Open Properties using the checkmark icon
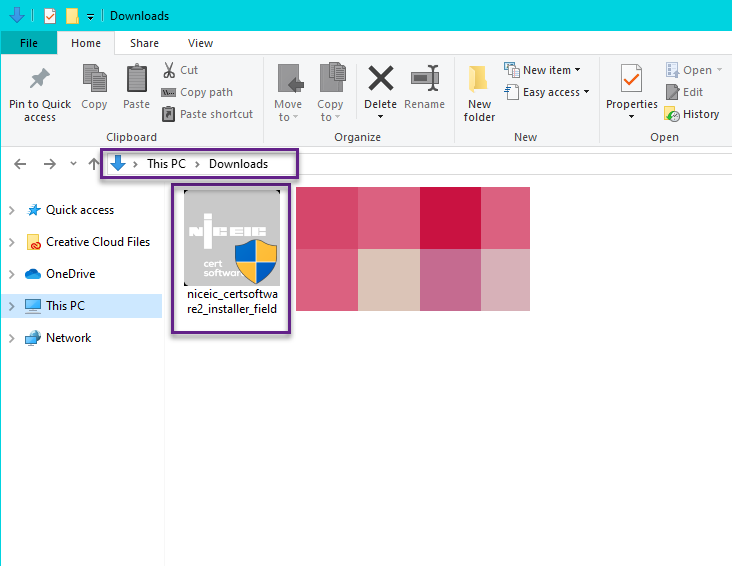Screen dimensions: 732x566 [631, 79]
